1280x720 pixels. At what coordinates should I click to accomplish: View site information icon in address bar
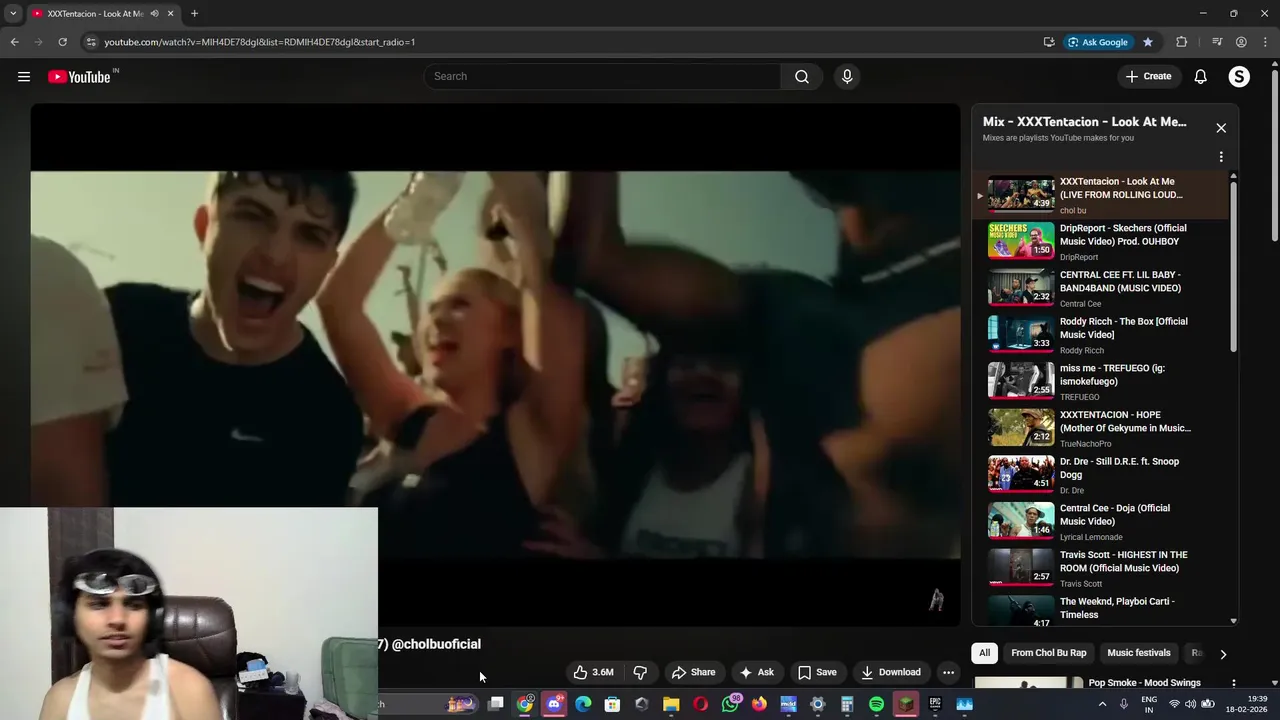point(91,42)
